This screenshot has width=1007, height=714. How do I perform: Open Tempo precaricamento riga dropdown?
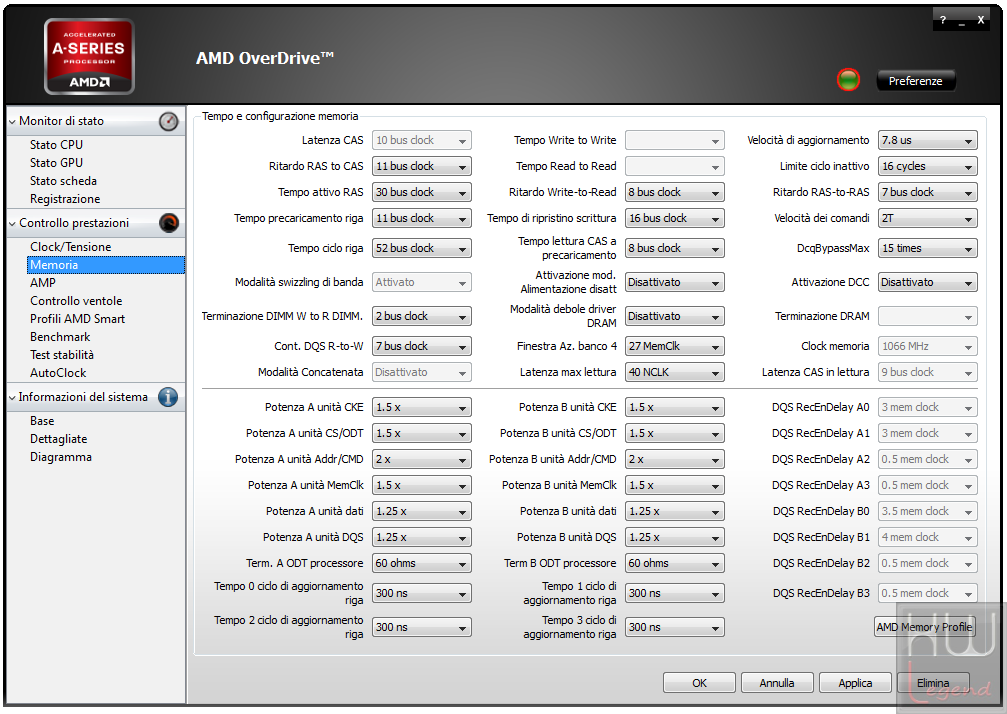pos(421,218)
